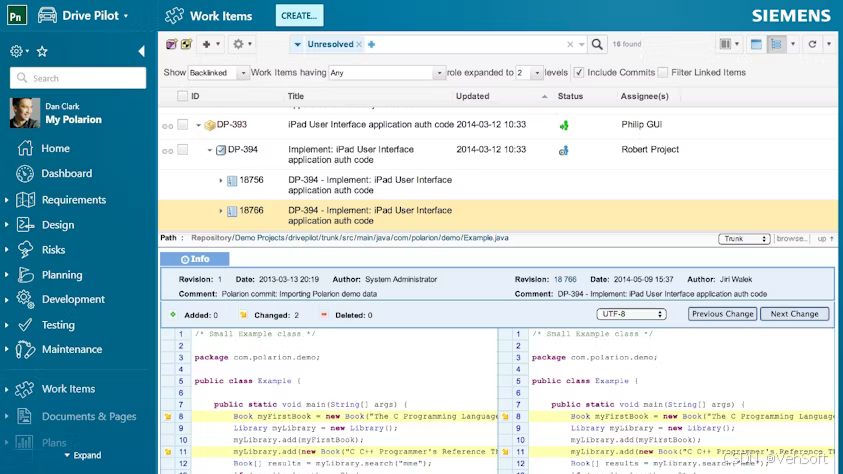The width and height of the screenshot is (843, 474).
Task: Expand revision 18756 tree row
Action: 220,181
